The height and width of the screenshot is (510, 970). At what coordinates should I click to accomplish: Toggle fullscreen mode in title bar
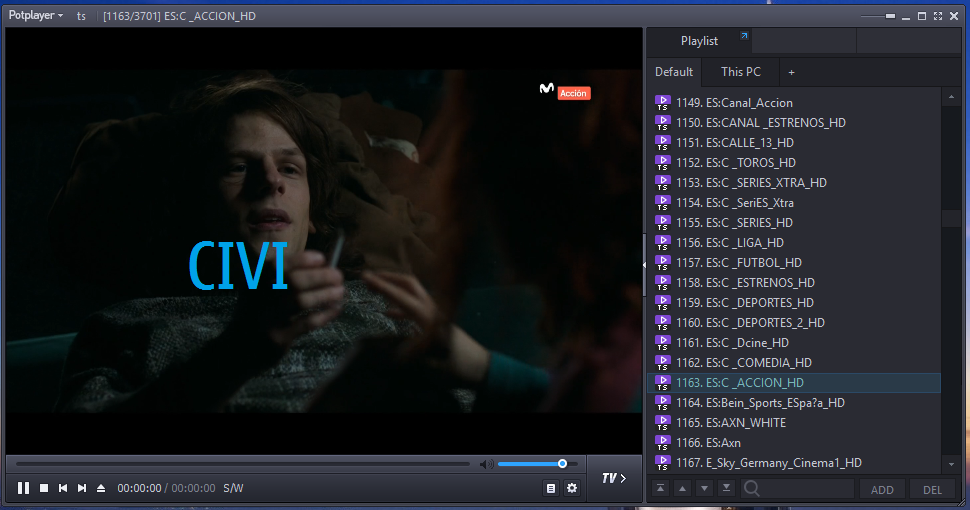tap(937, 16)
